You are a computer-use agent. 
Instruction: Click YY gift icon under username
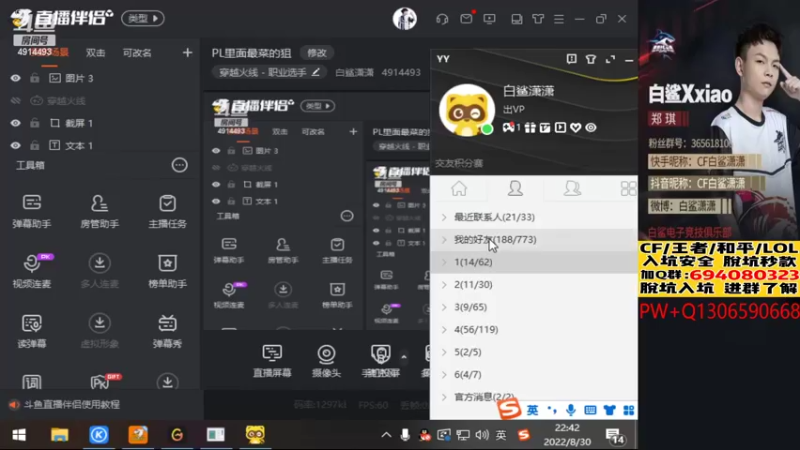pyautogui.click(x=530, y=128)
